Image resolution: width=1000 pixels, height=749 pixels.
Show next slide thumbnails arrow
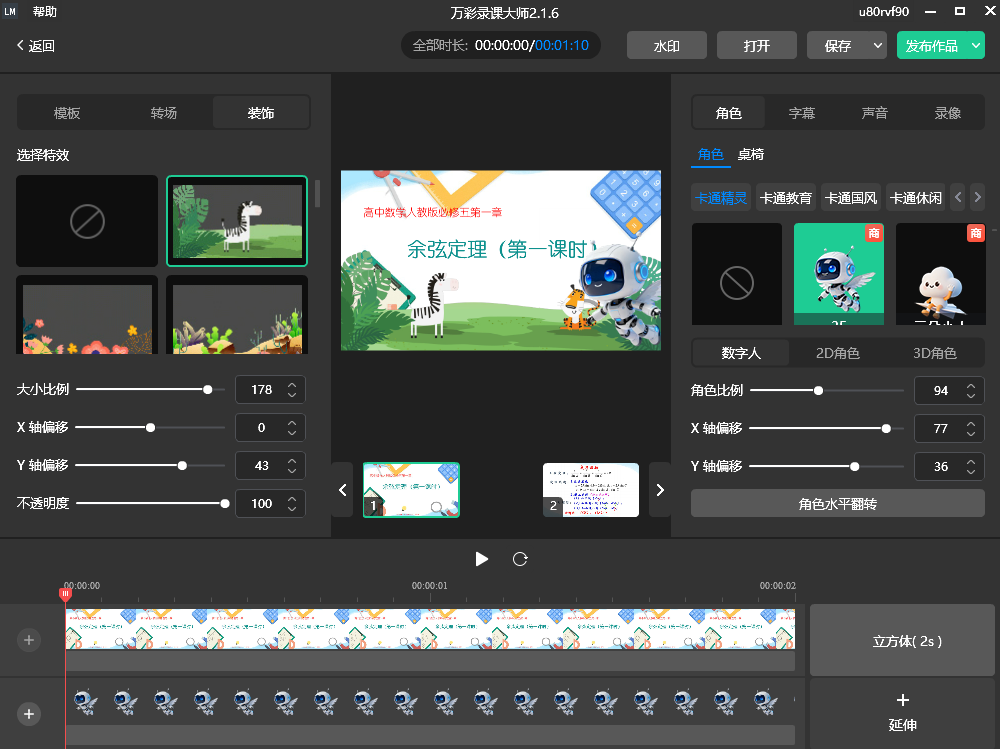(x=660, y=490)
